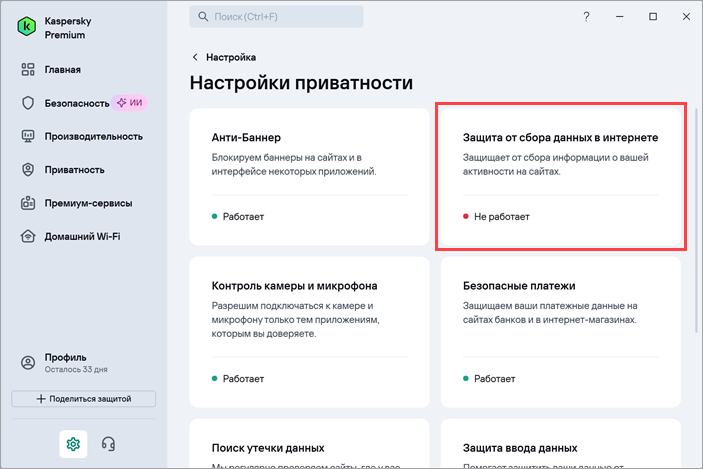
Task: Go back using the arrow beside Настройка
Action: 195,57
